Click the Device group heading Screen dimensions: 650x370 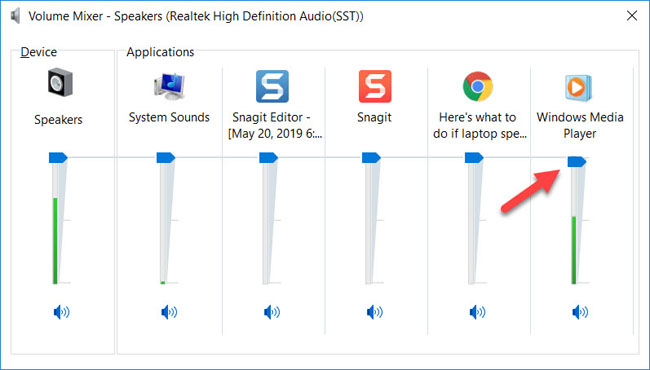(39, 52)
